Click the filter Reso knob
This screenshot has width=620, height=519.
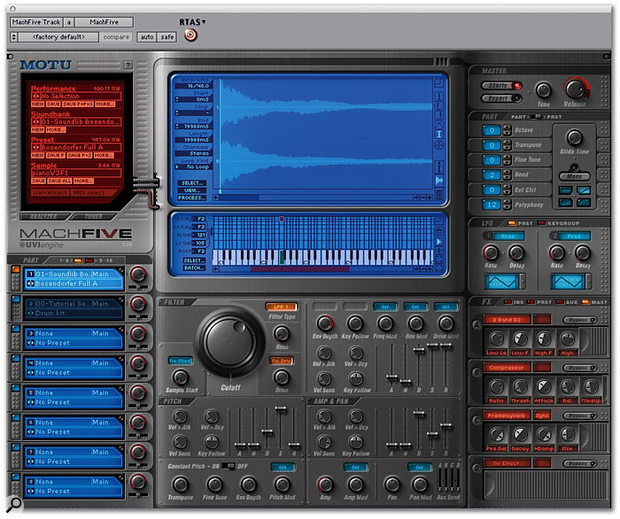[282, 334]
